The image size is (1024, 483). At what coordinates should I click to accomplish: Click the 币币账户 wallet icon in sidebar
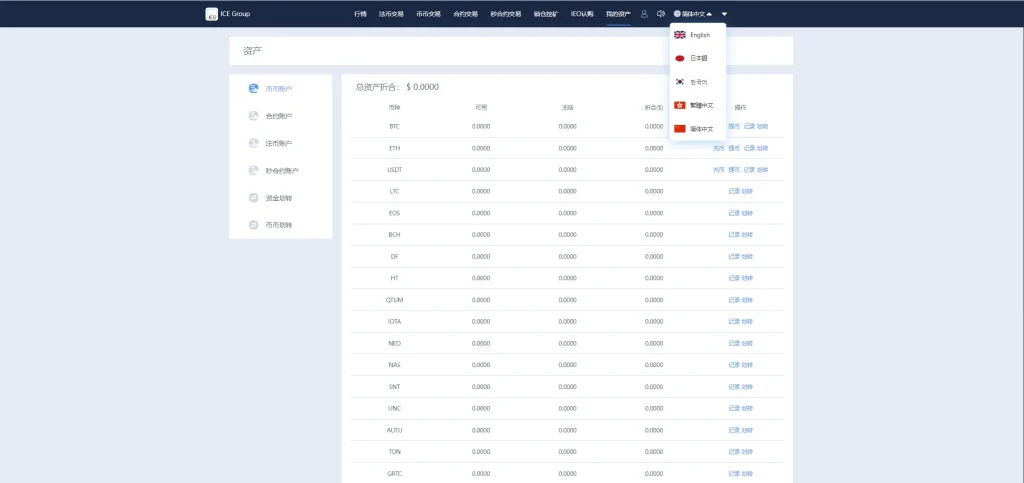tap(254, 89)
